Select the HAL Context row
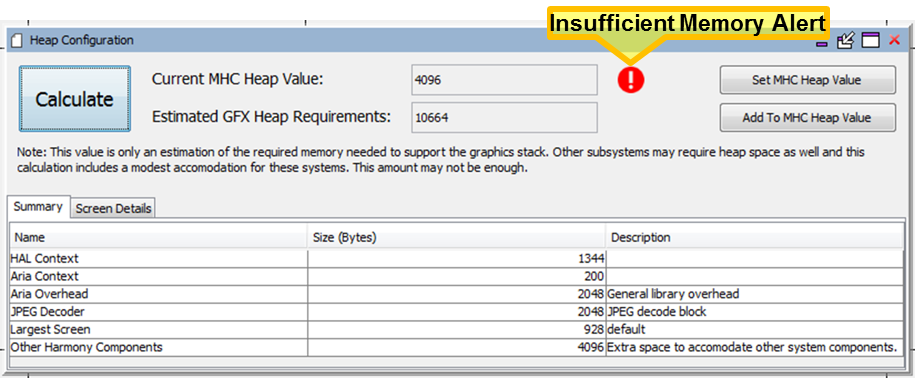The height and width of the screenshot is (378, 915). pyautogui.click(x=456, y=258)
